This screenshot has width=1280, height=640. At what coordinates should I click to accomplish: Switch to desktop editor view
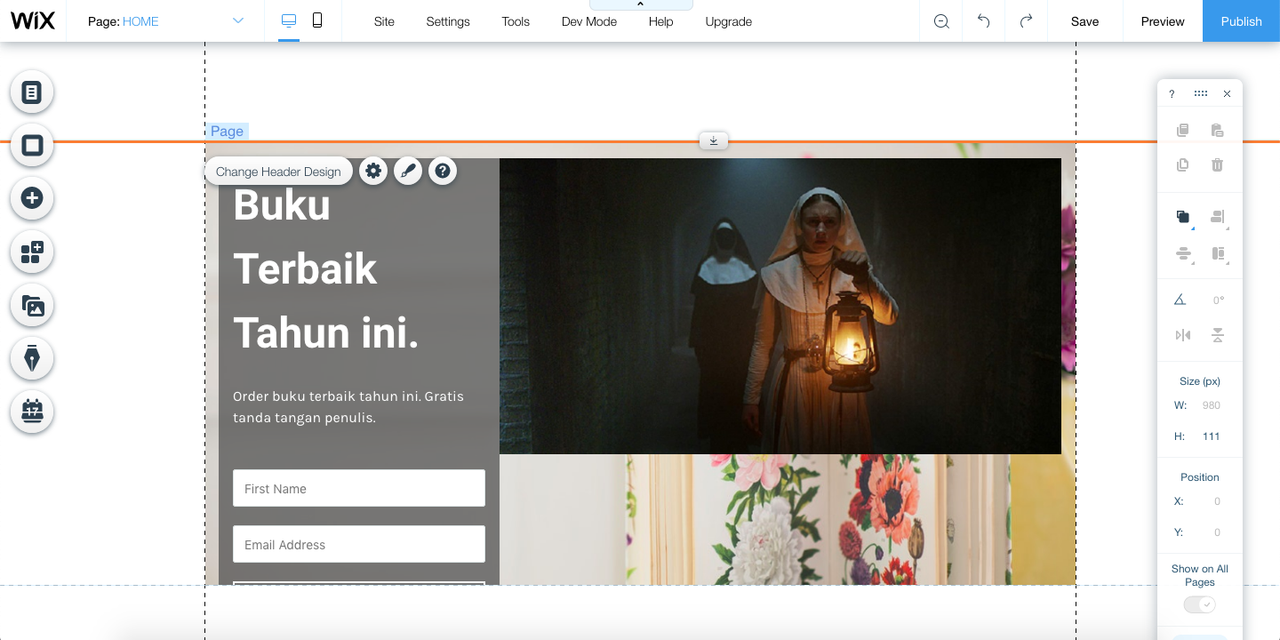pyautogui.click(x=289, y=21)
